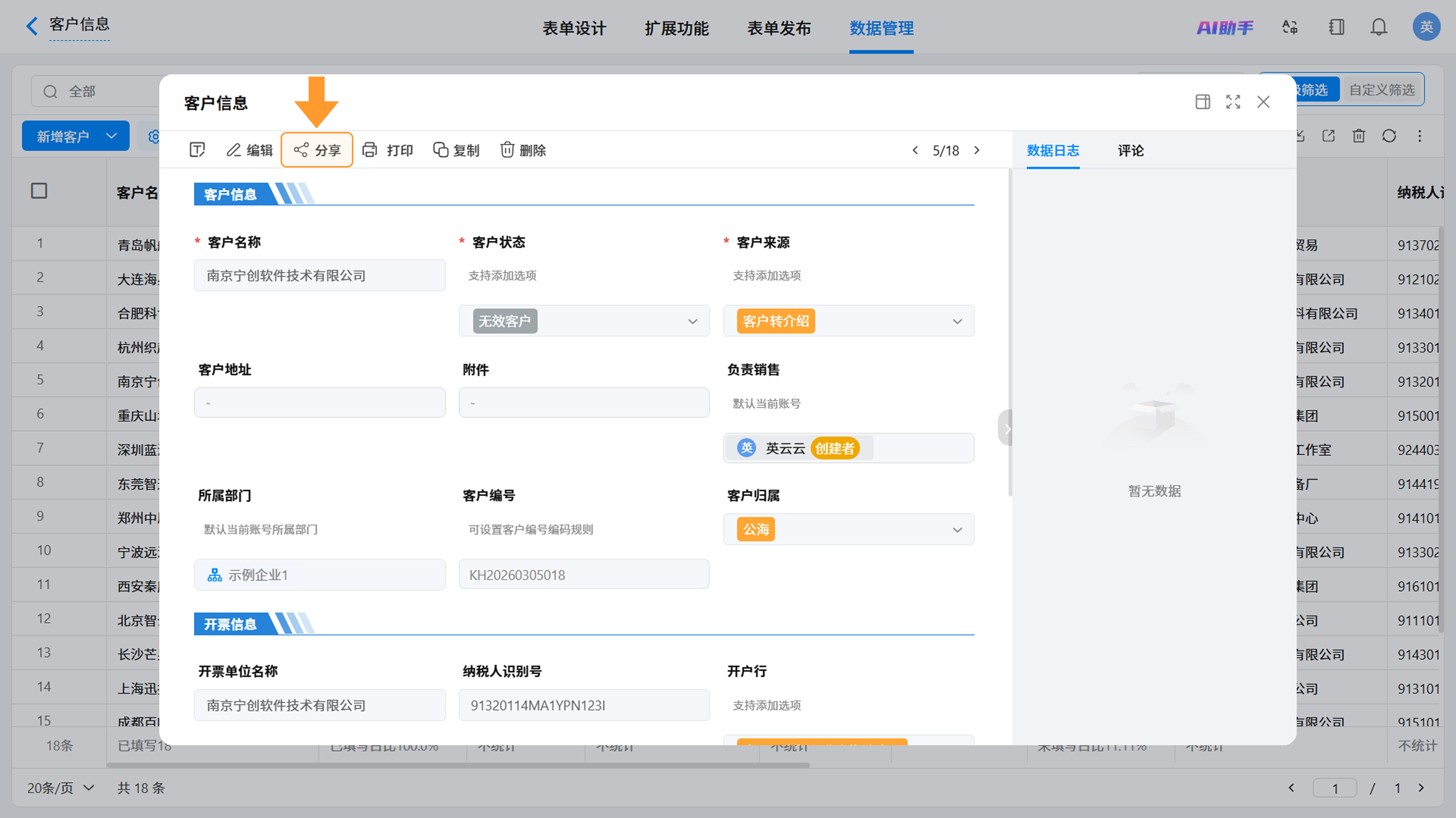Open the AI助手 assistant

point(1224,27)
